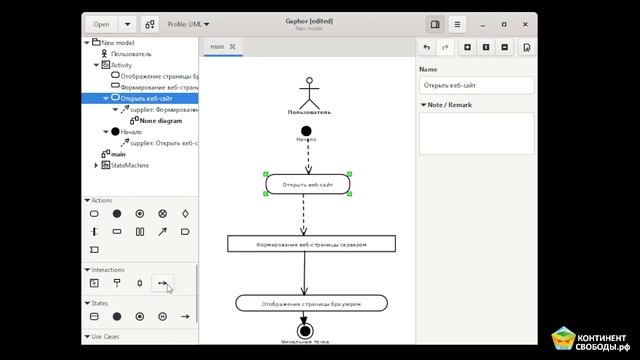Screen dimensions: 640x360
Task: Click the Open button
Action: tap(102, 24)
